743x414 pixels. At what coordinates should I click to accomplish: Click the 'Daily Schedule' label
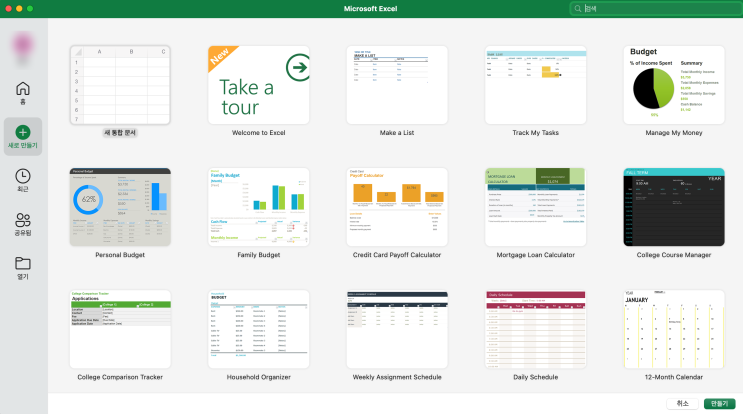point(535,377)
